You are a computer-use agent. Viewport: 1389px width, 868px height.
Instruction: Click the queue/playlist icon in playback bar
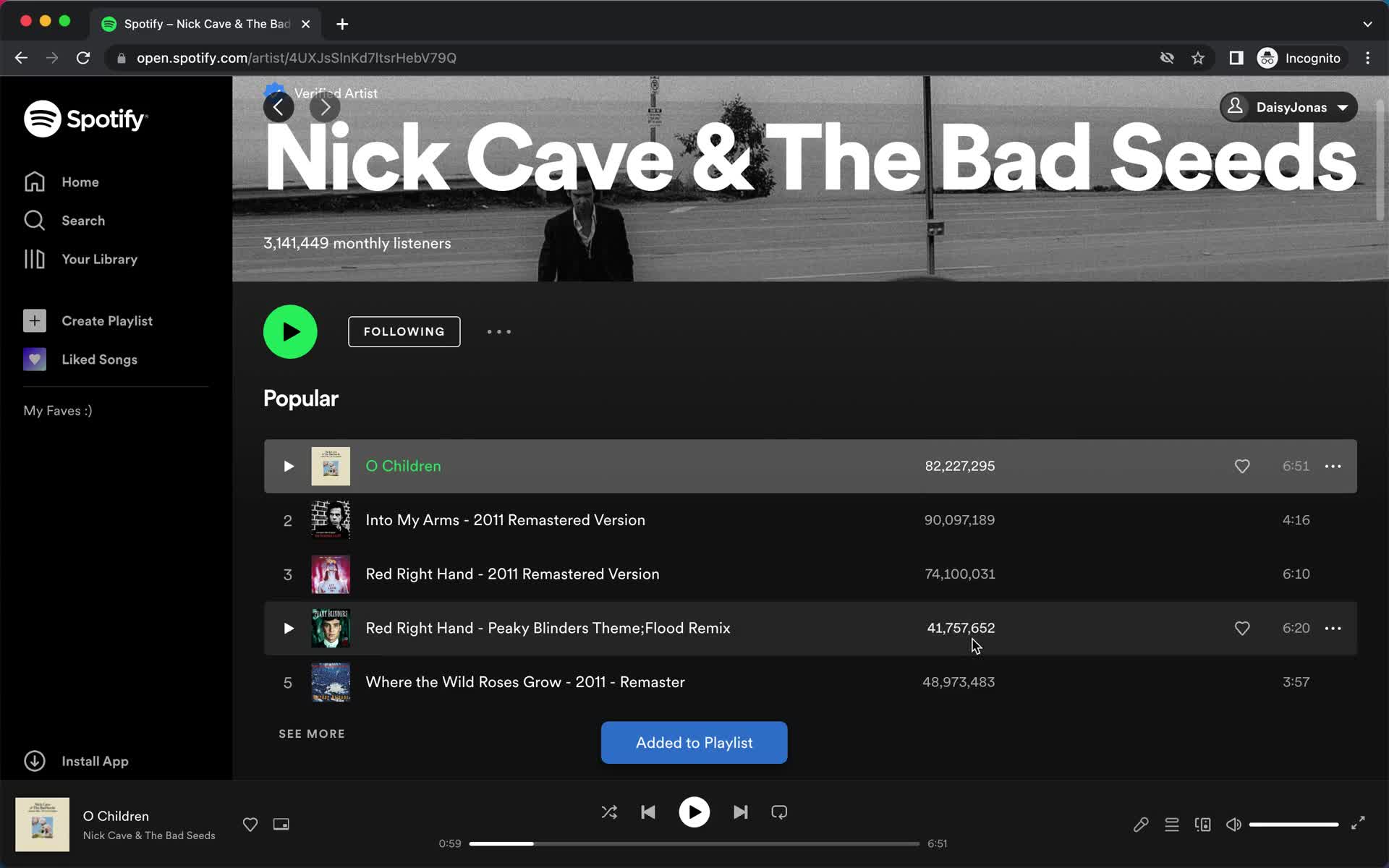click(x=1172, y=824)
